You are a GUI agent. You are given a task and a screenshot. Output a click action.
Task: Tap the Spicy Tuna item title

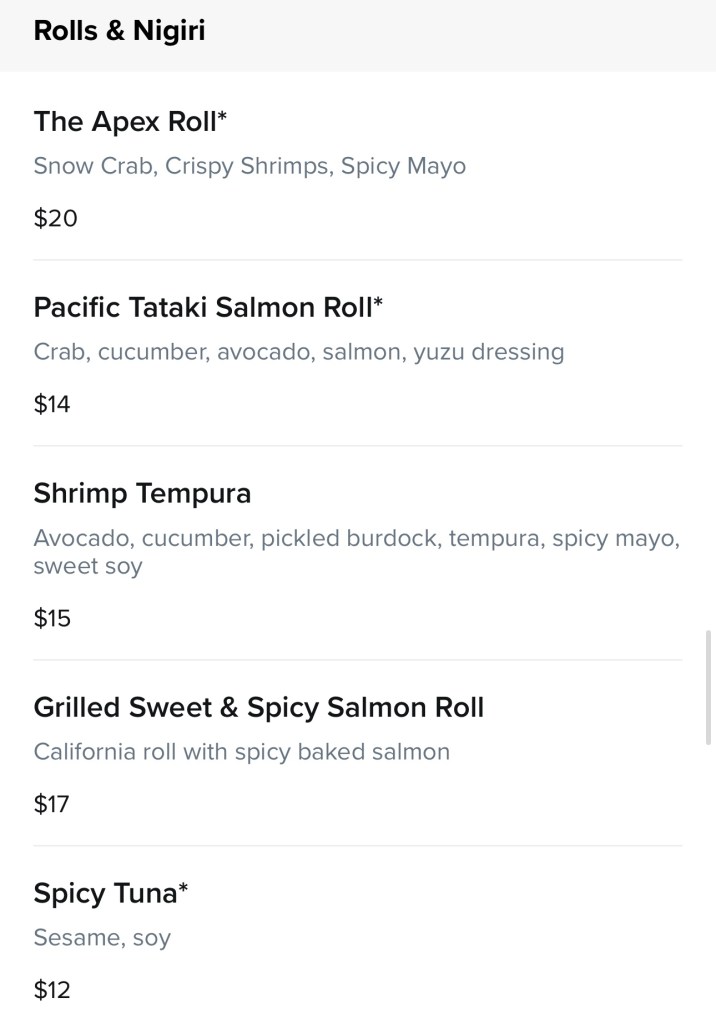(x=105, y=893)
